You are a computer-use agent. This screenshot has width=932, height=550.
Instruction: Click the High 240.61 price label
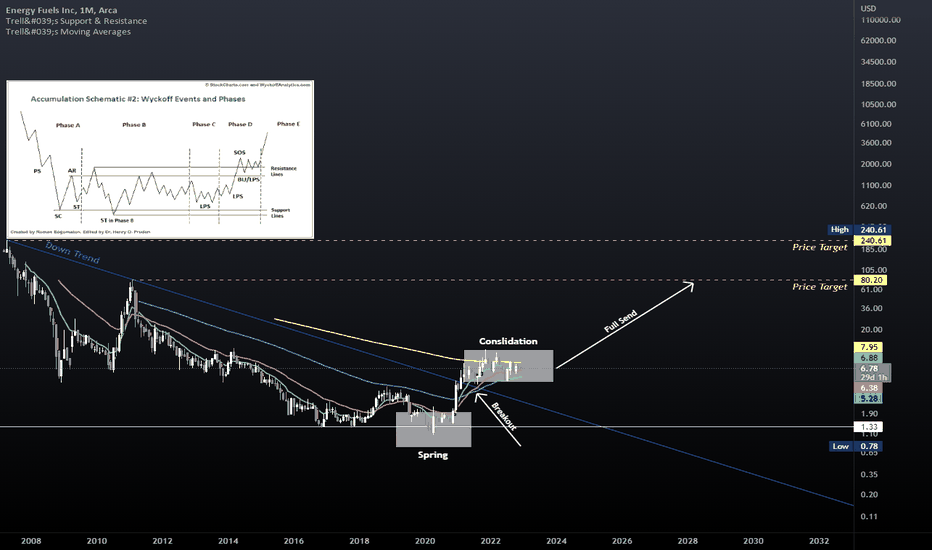[x=859, y=230]
